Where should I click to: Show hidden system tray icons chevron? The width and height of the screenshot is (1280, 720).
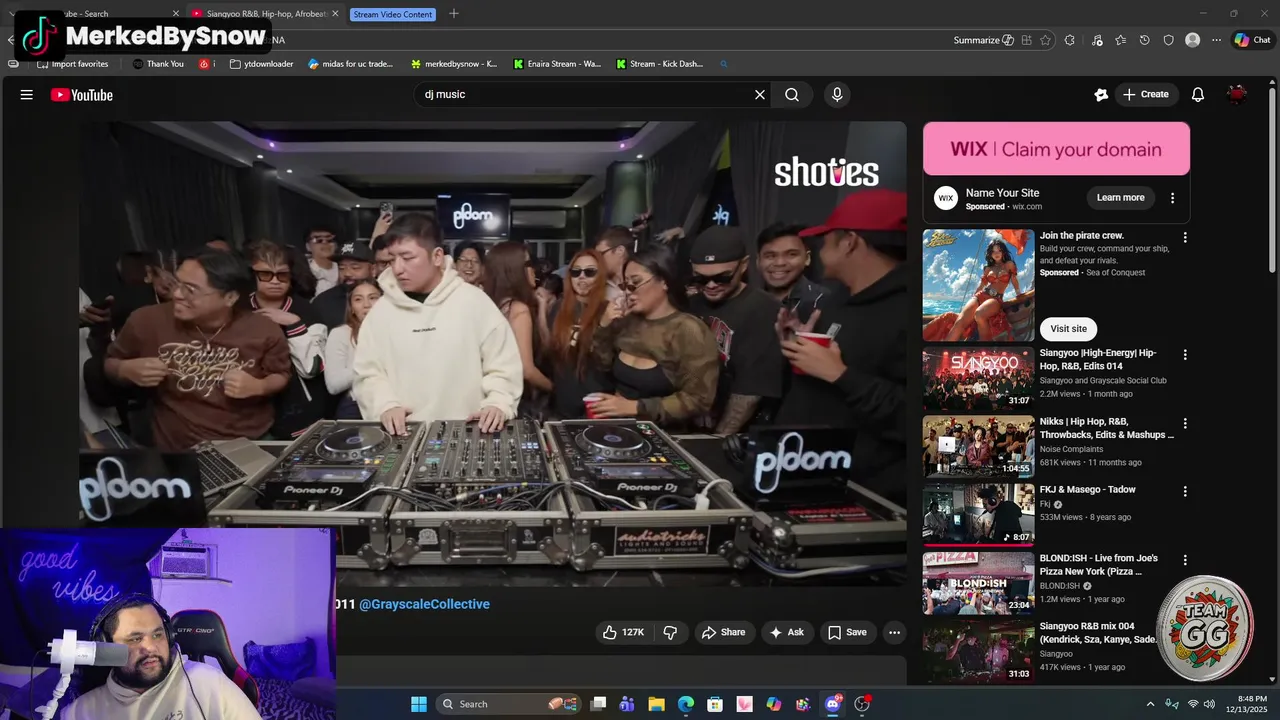1150,704
